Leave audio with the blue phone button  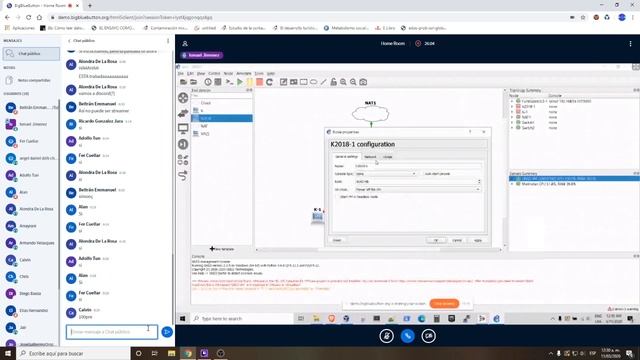[407, 336]
